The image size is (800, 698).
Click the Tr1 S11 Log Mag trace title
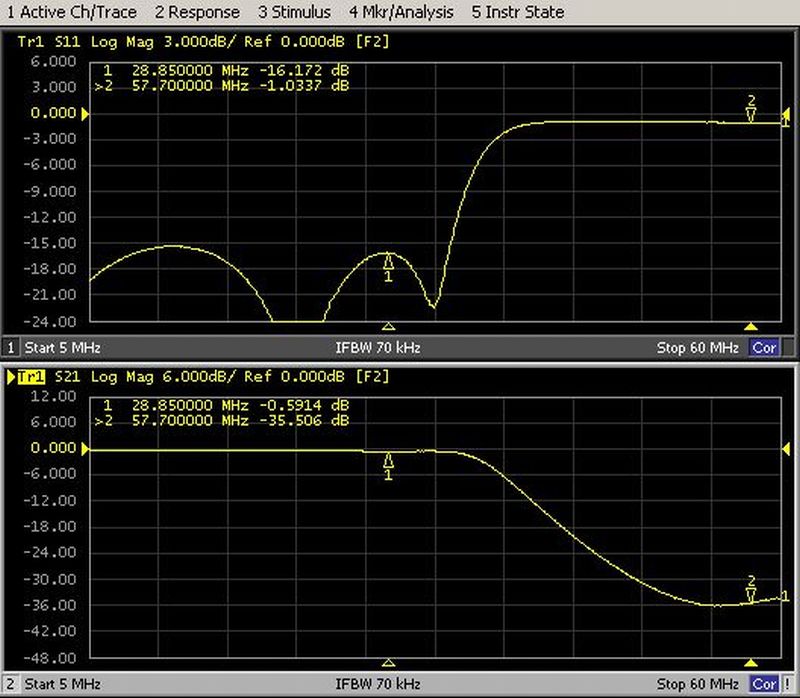pos(150,42)
